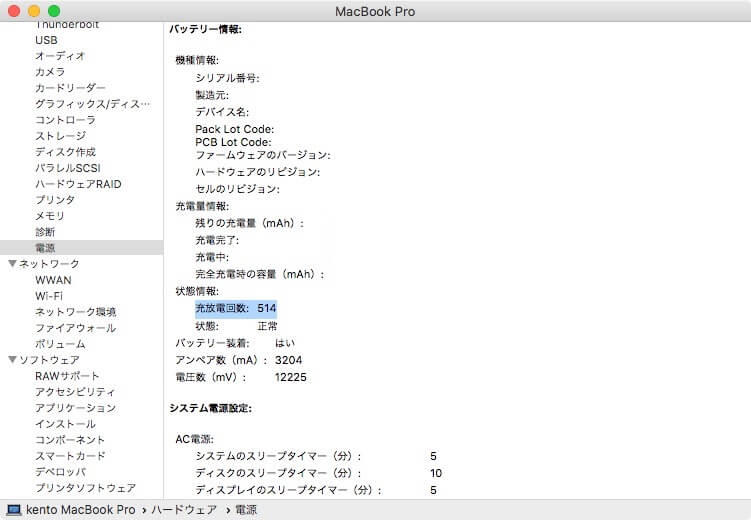This screenshot has height=520, width=751.
Task: Select アプリケーション in the sidebar
Action: click(x=76, y=408)
